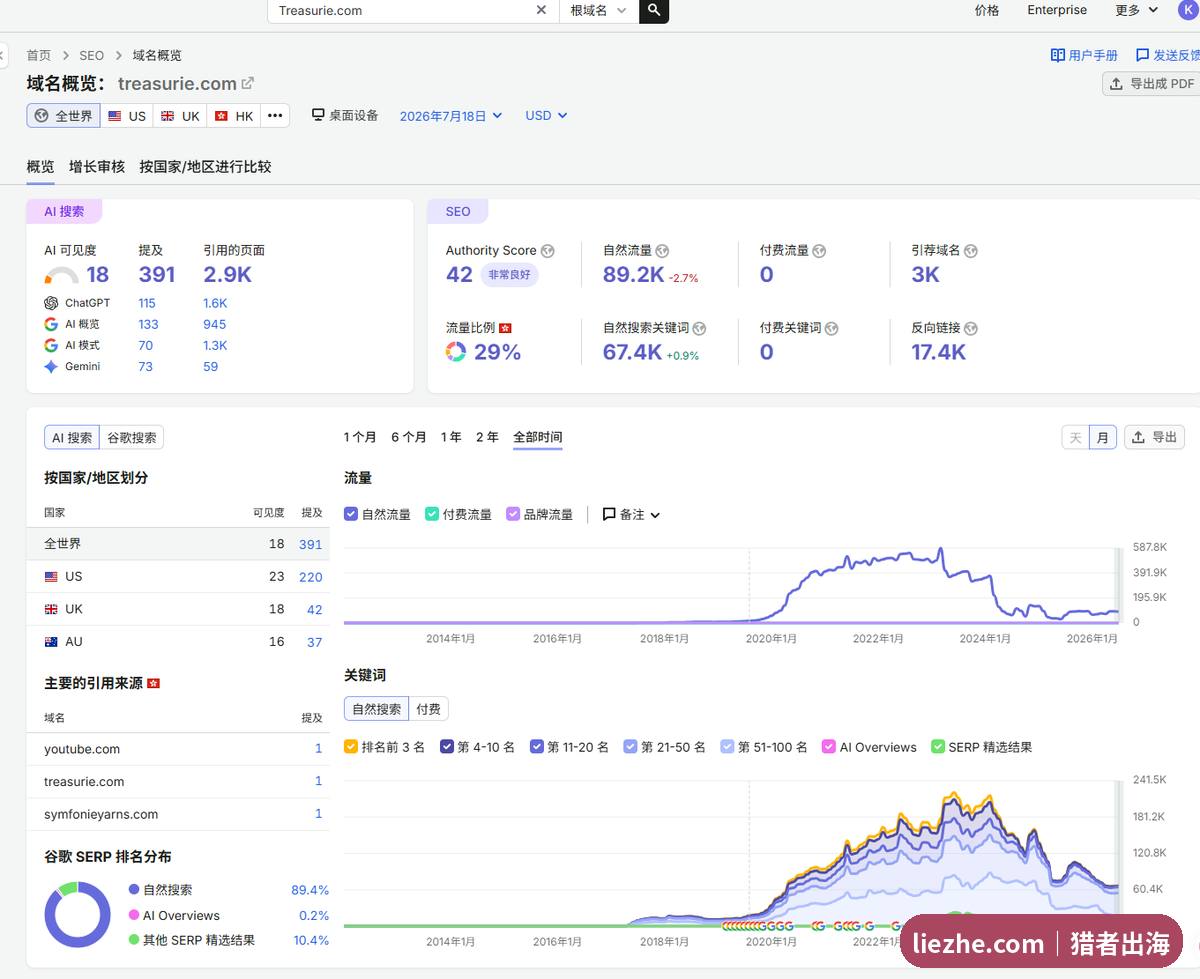Open the 价格 pricing link
Screen dimensions: 1200x979
pyautogui.click(x=987, y=10)
